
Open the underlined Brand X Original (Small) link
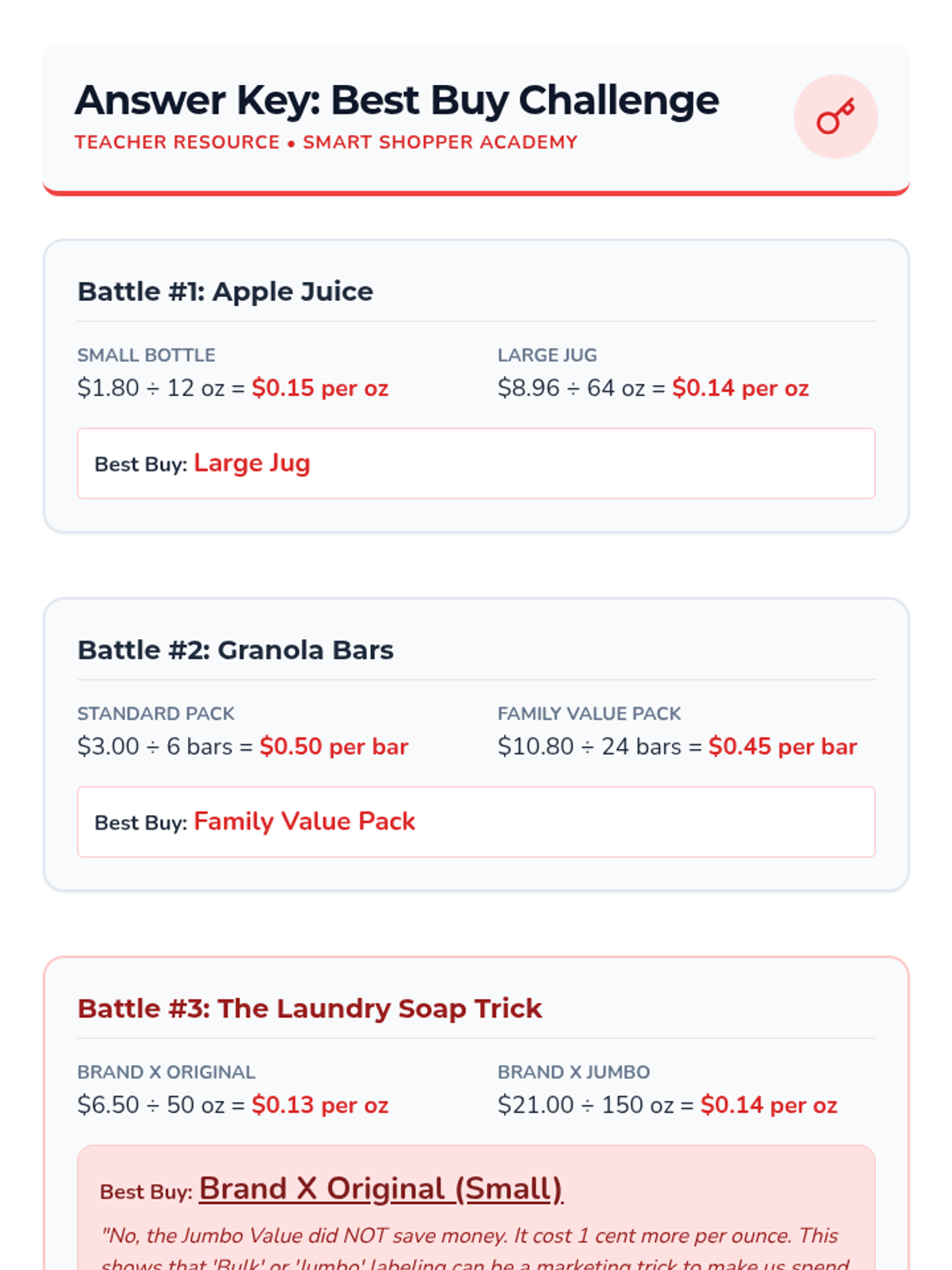point(381,1189)
